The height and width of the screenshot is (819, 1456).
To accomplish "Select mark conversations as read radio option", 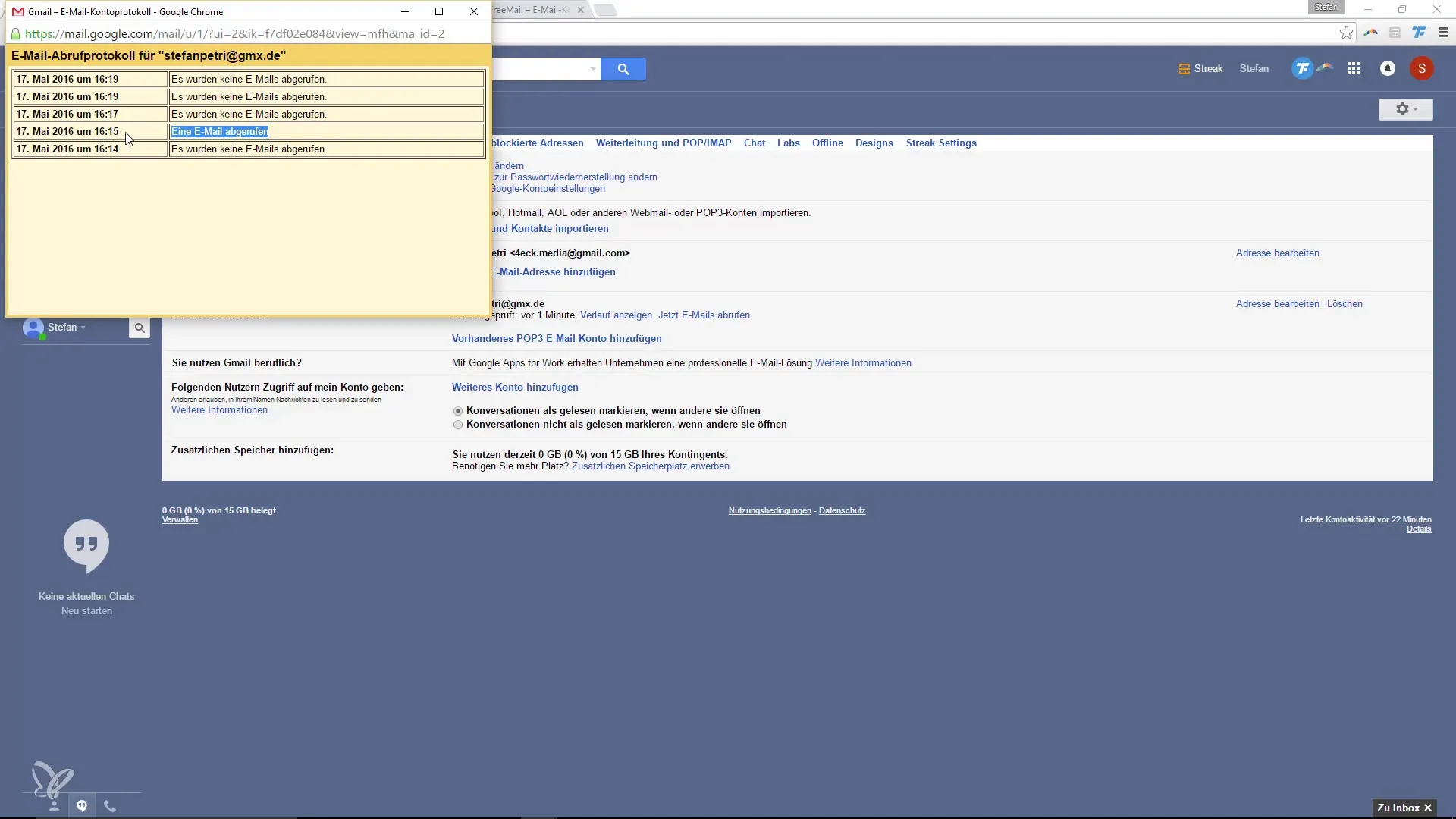I will point(458,411).
